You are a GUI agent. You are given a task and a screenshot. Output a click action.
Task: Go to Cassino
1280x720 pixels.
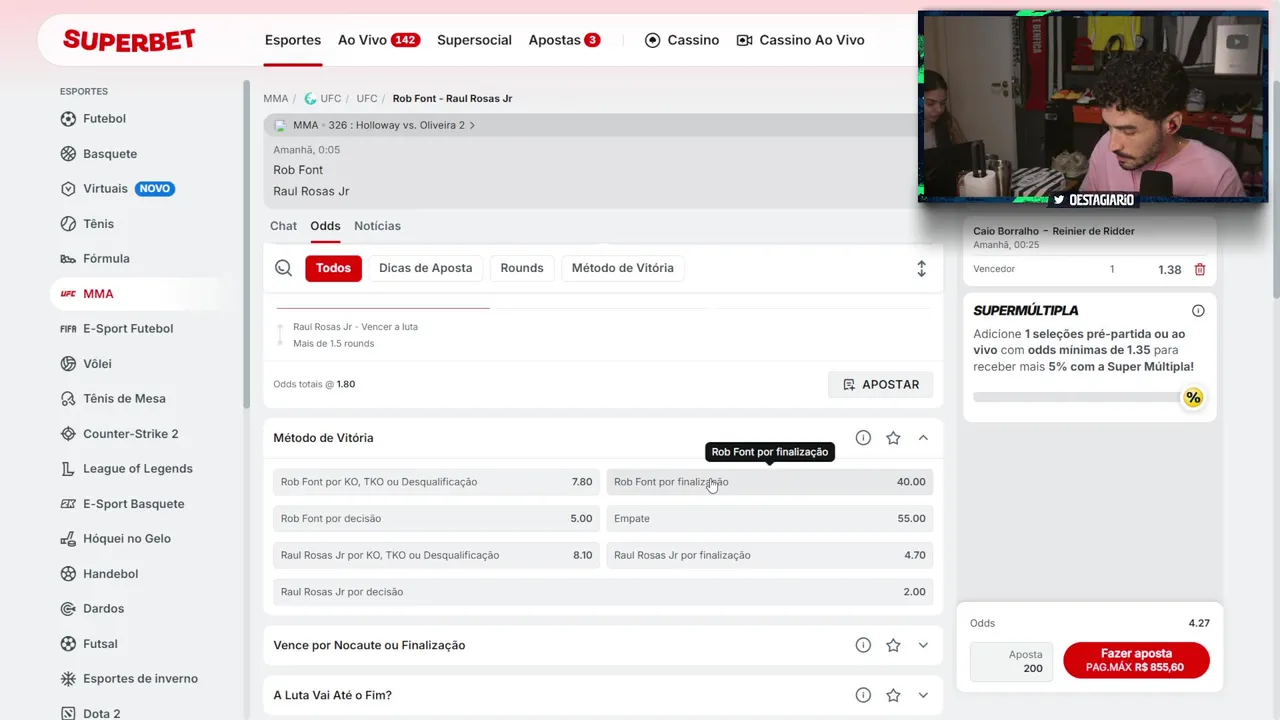[x=682, y=40]
